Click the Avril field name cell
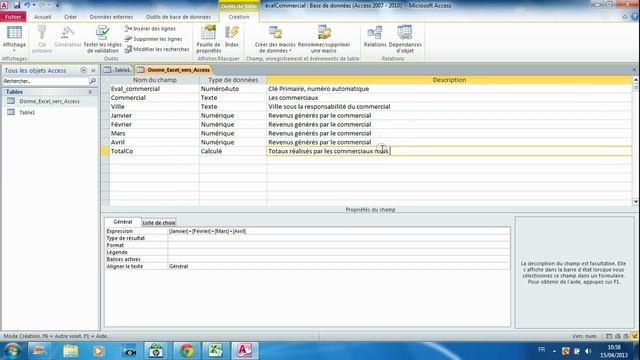Image resolution: width=640 pixels, height=360 pixels. click(154, 142)
